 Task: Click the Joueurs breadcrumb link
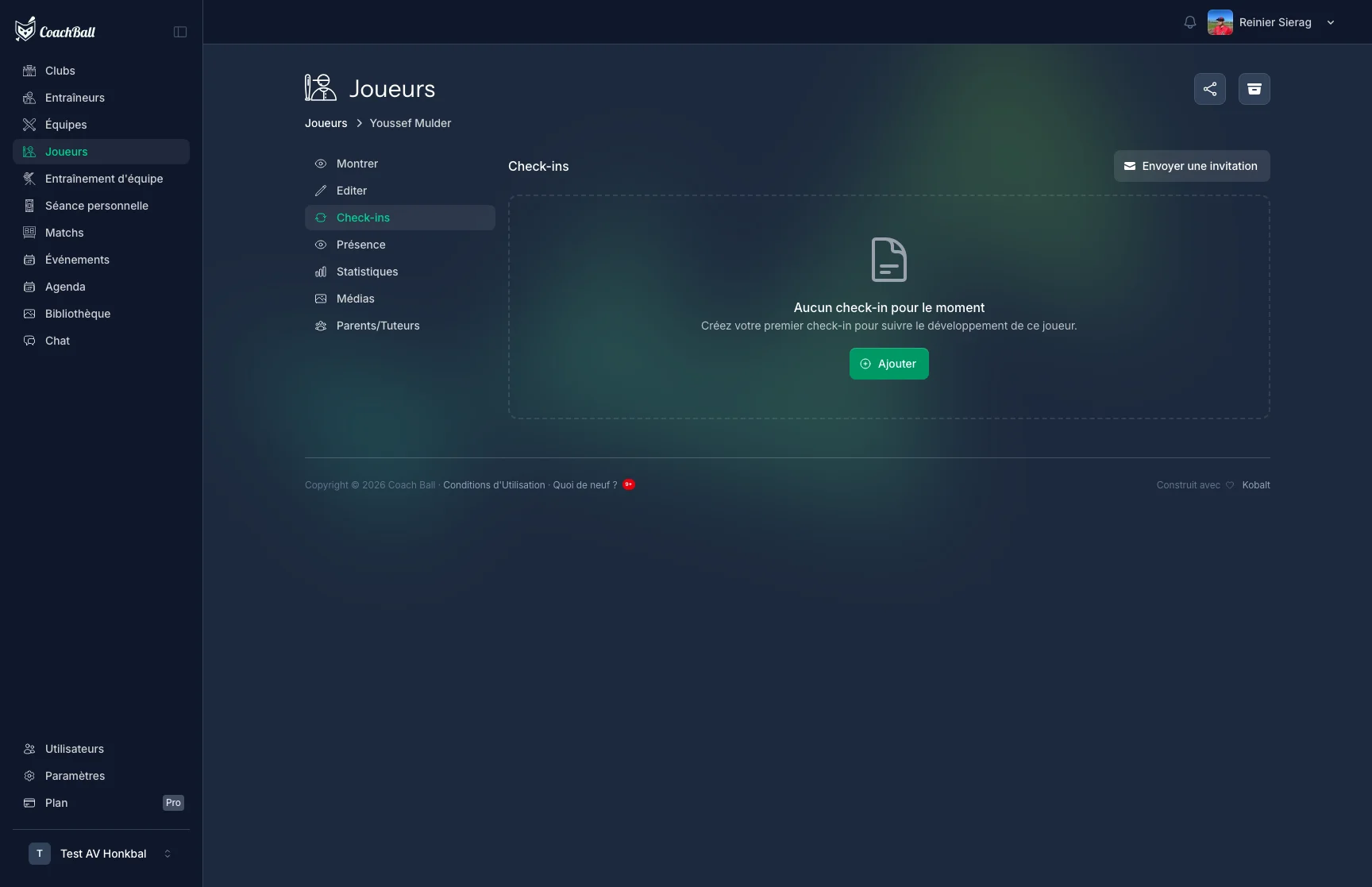pyautogui.click(x=326, y=123)
